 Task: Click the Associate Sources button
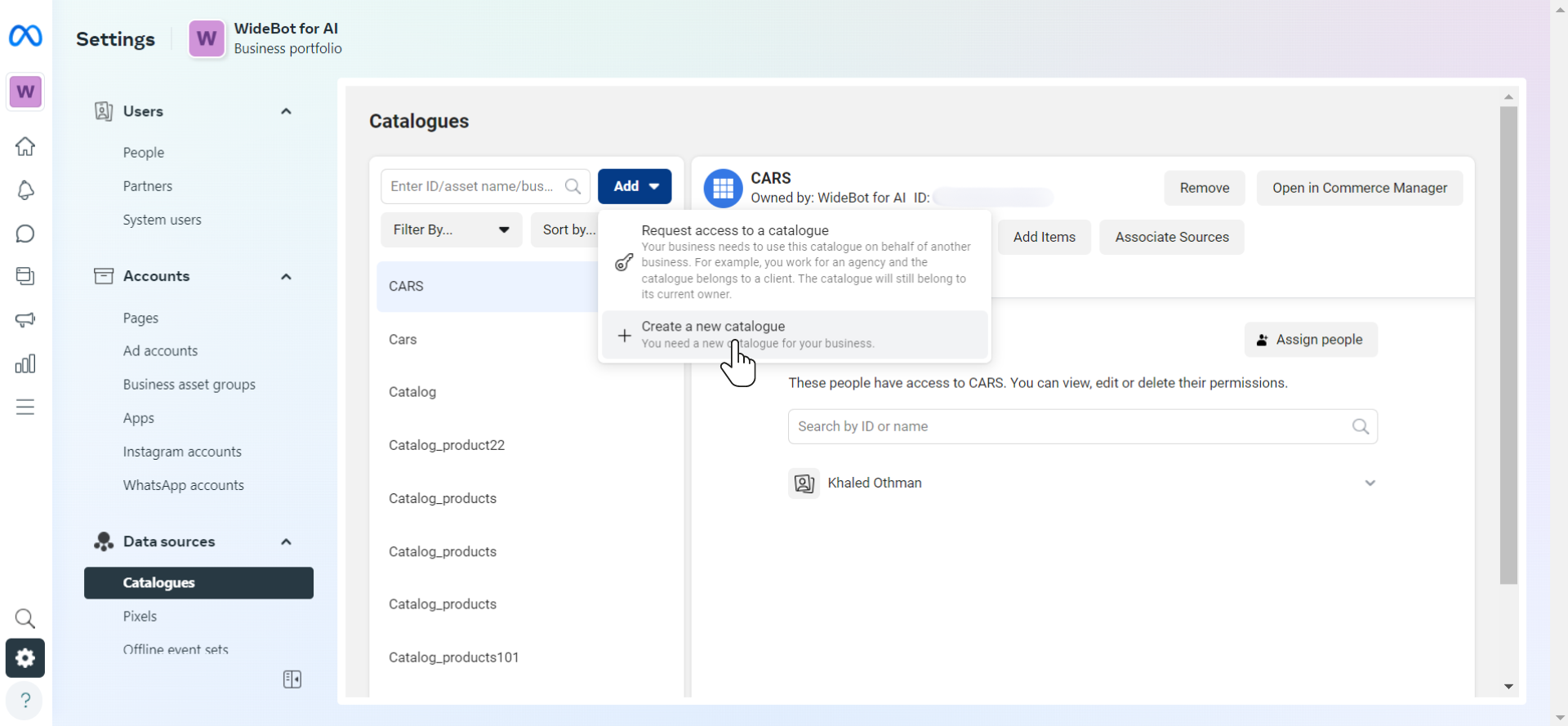1172,237
